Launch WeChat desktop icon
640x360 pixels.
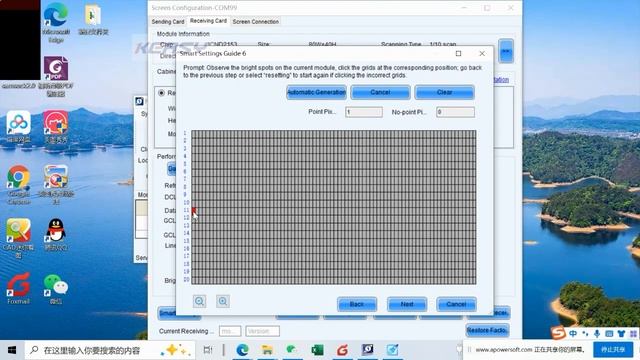coord(56,288)
